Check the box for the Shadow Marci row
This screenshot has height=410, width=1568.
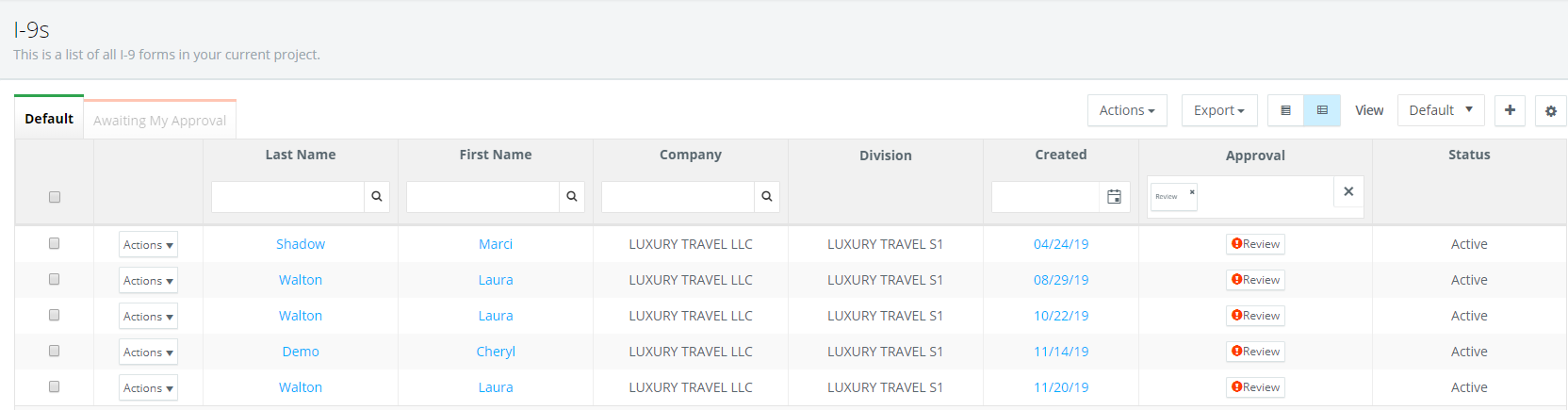click(x=55, y=243)
